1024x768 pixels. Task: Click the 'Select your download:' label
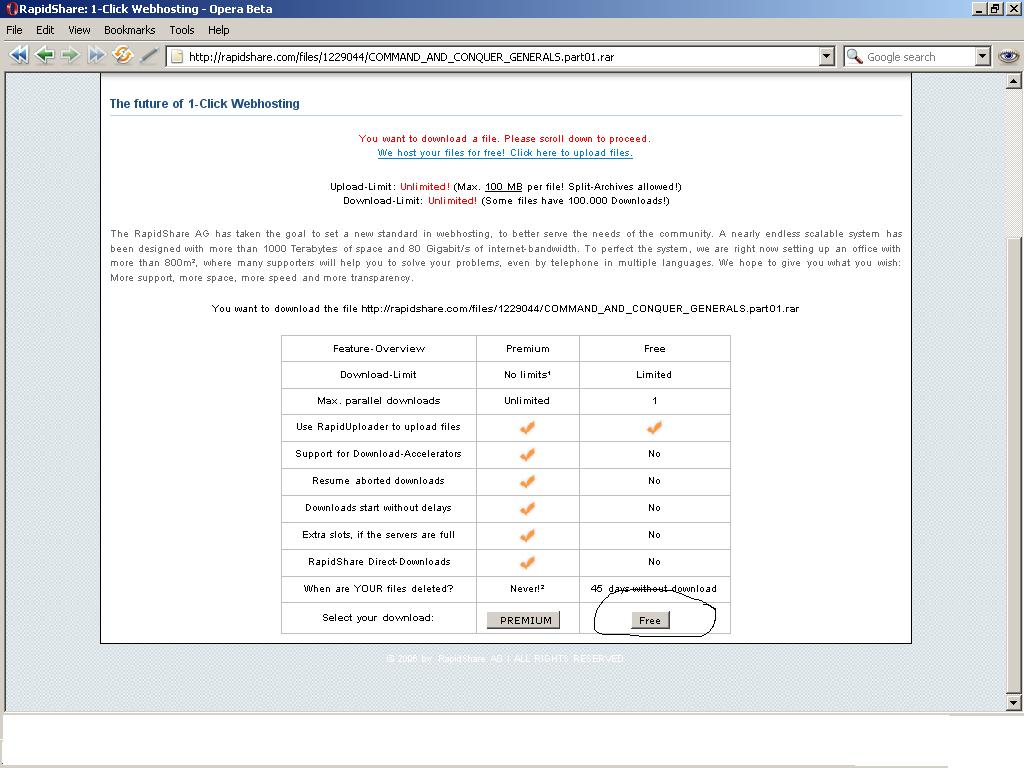[x=377, y=618]
